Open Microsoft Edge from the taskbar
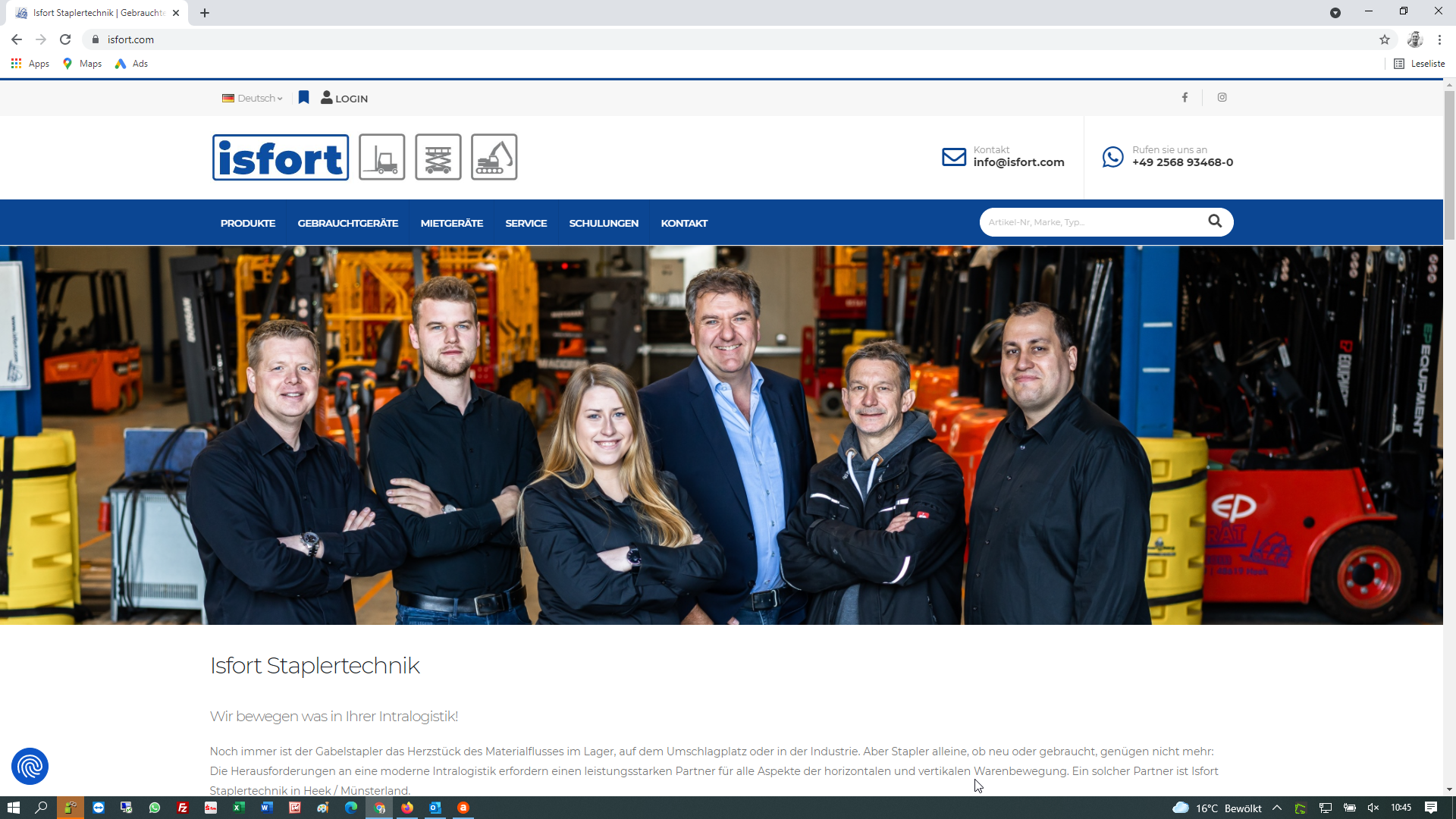 351,808
